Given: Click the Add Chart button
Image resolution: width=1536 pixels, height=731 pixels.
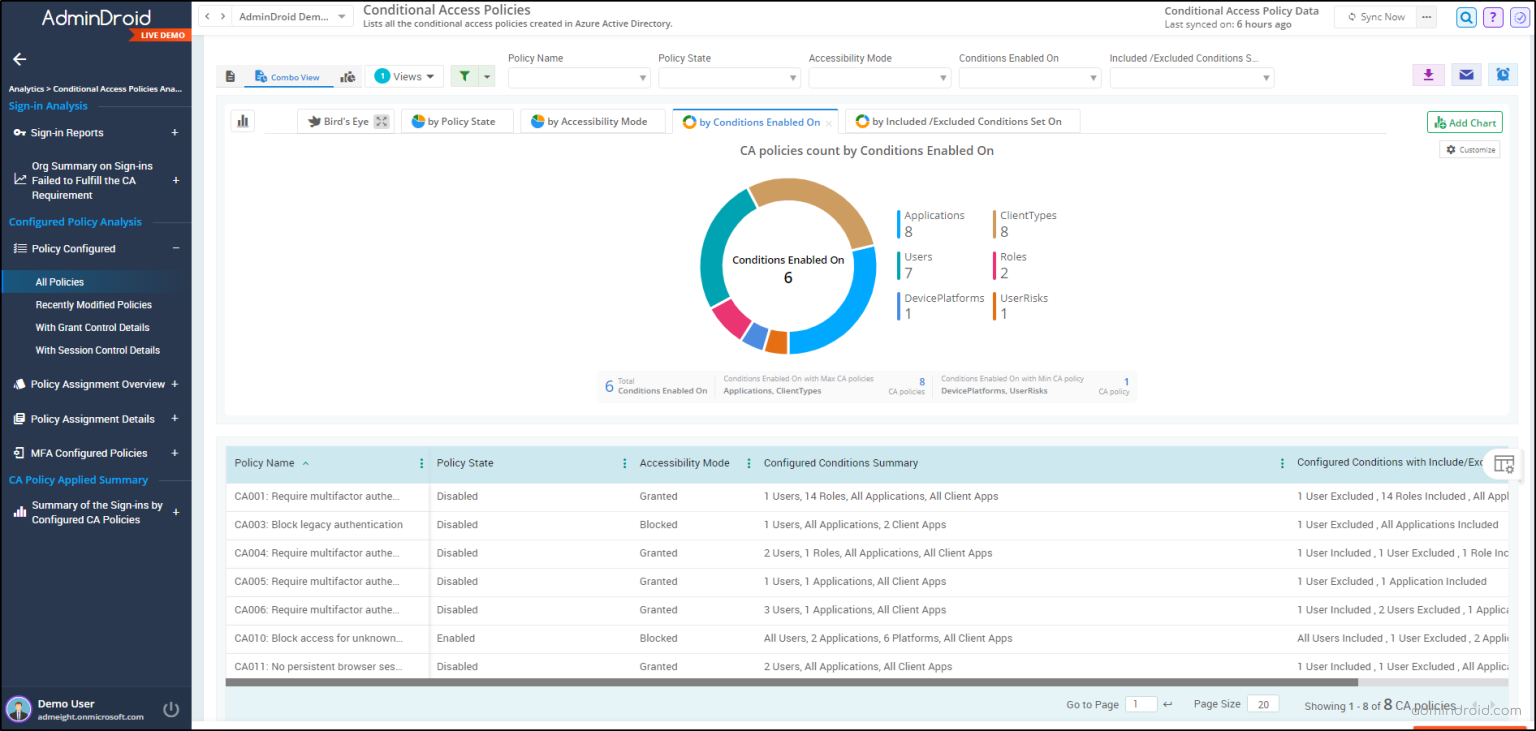Looking at the screenshot, I should pyautogui.click(x=1464, y=121).
